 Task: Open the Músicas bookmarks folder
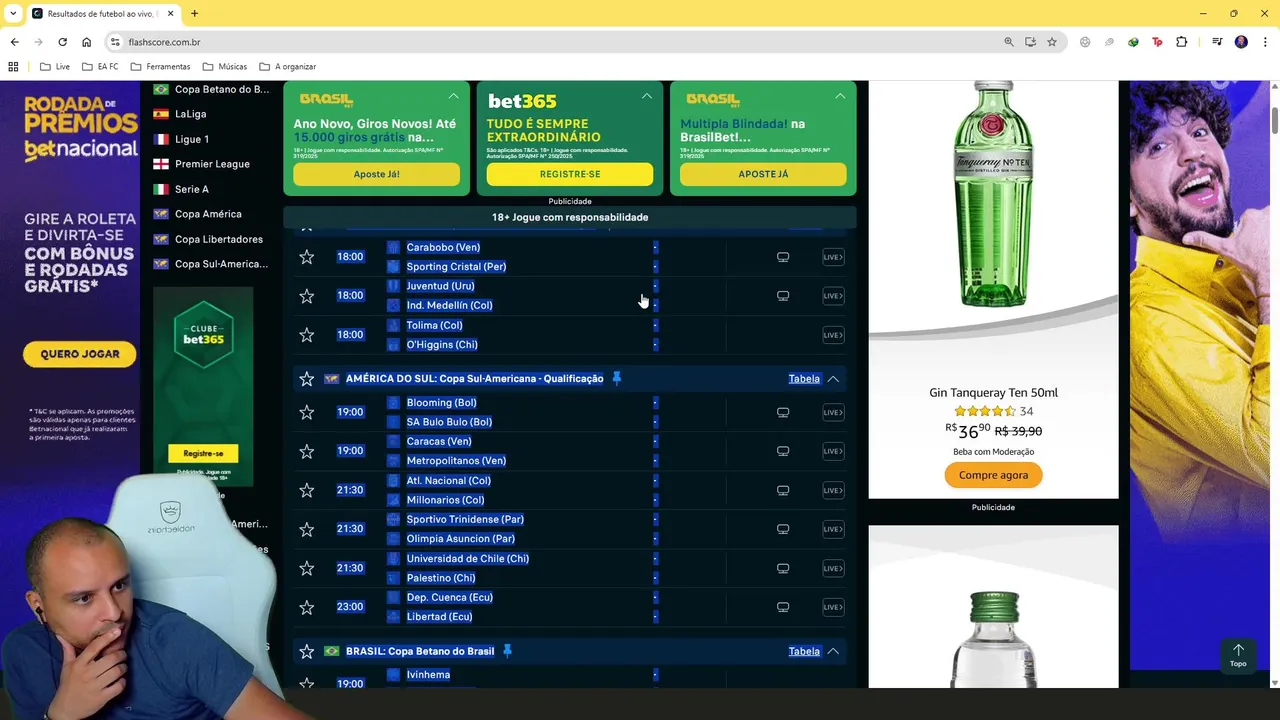(224, 67)
